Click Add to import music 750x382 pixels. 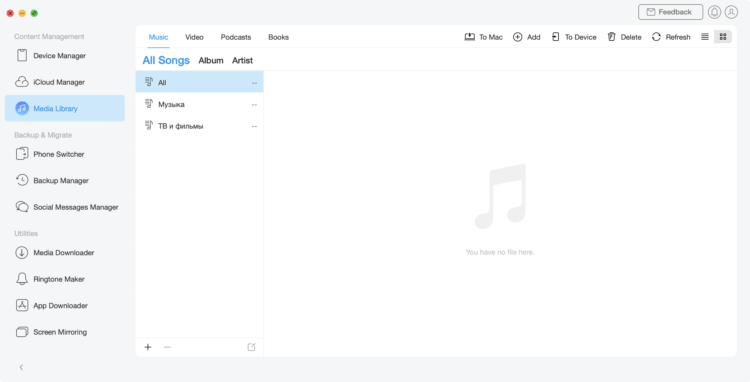(x=527, y=37)
